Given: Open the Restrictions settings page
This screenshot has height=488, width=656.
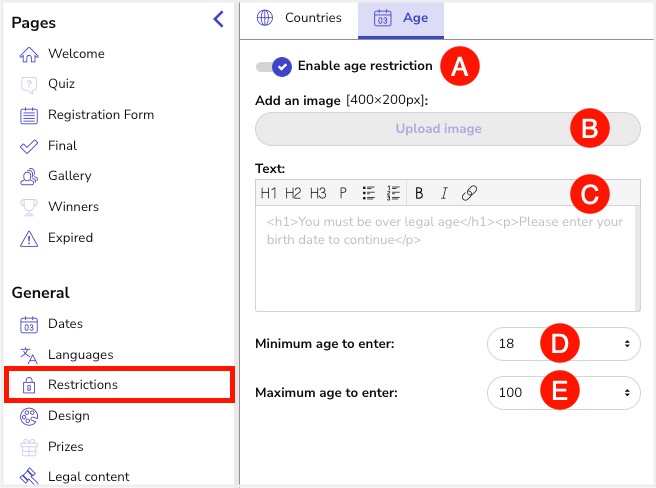Looking at the screenshot, I should pos(120,385).
